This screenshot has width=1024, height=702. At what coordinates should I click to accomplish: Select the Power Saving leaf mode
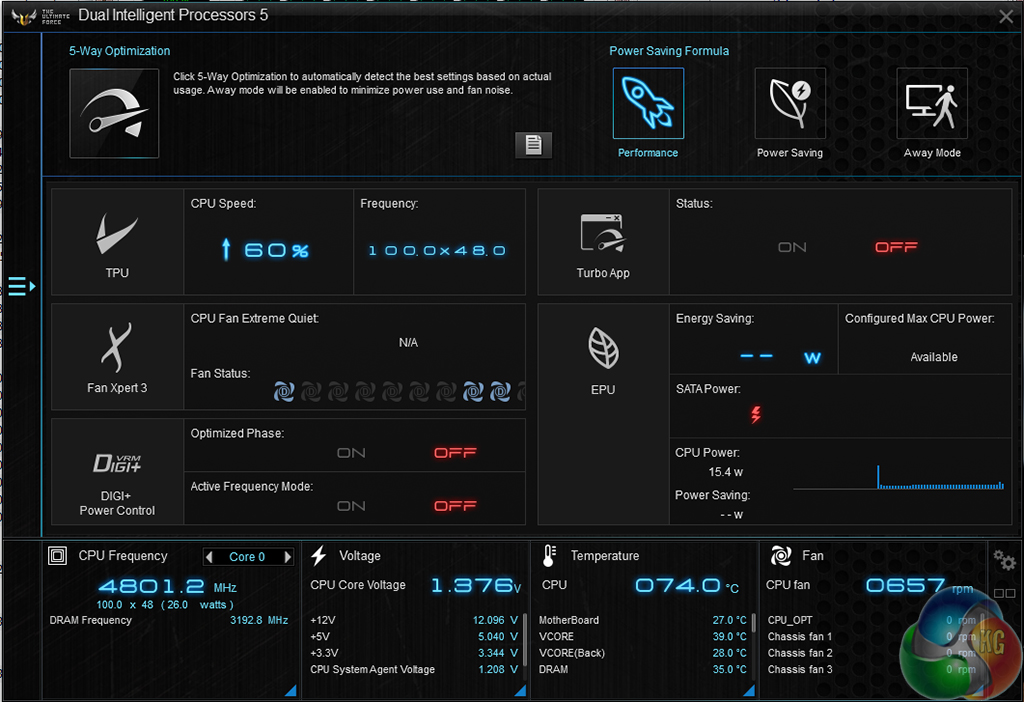pos(789,104)
